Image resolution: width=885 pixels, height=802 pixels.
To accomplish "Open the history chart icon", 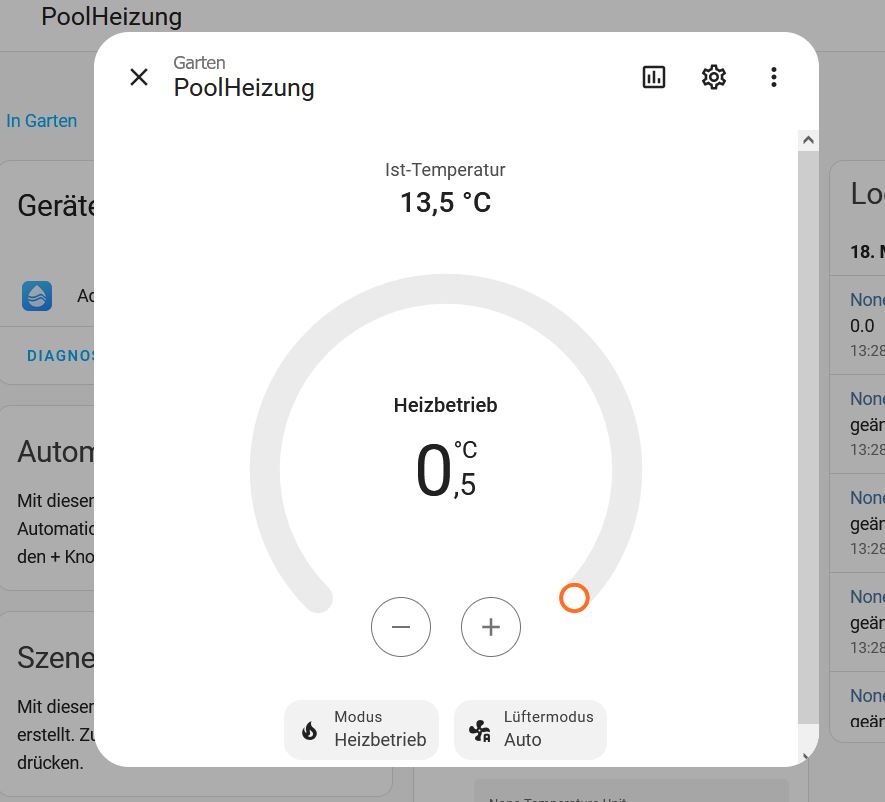I will click(654, 77).
